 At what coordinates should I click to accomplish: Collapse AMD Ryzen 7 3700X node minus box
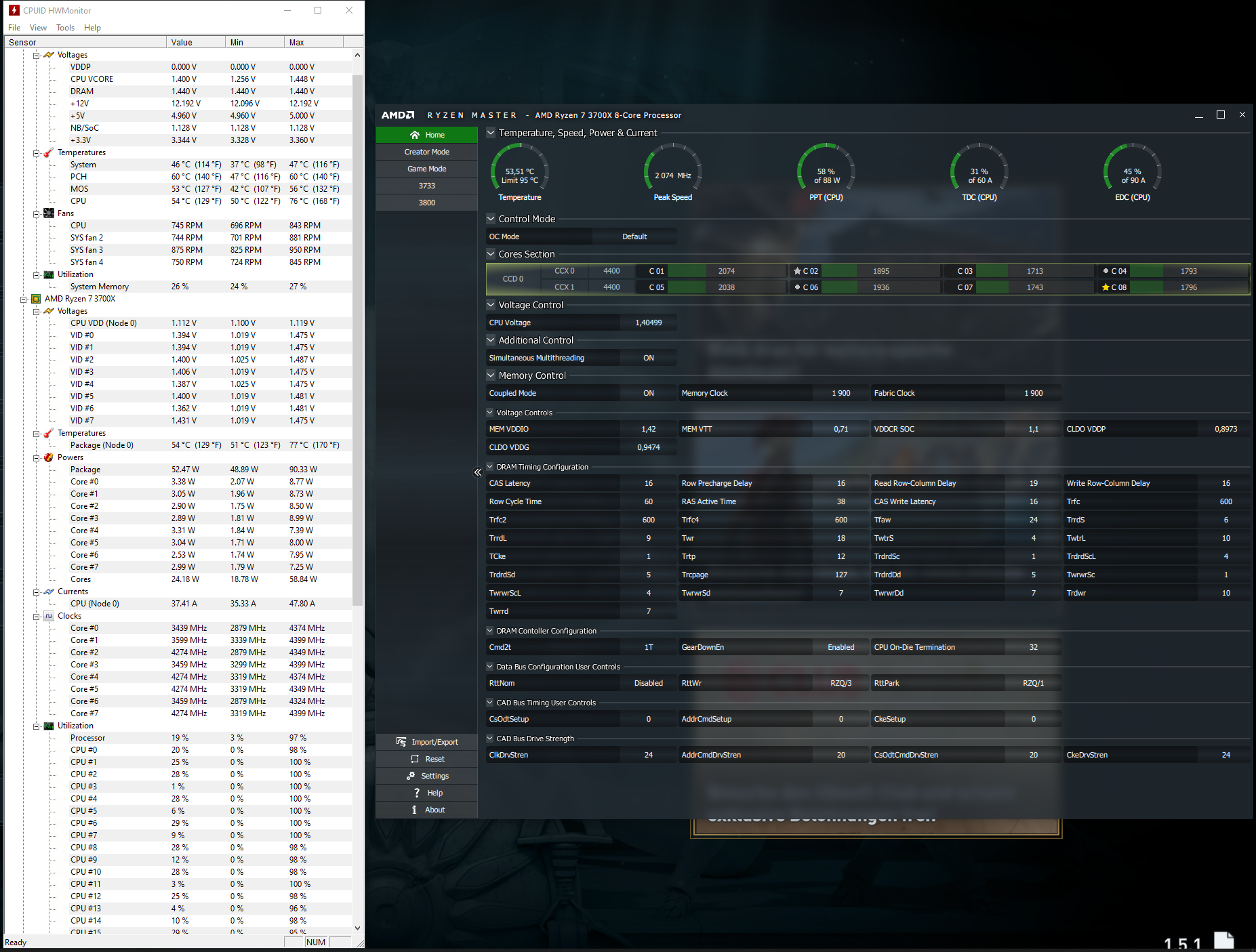coord(24,299)
